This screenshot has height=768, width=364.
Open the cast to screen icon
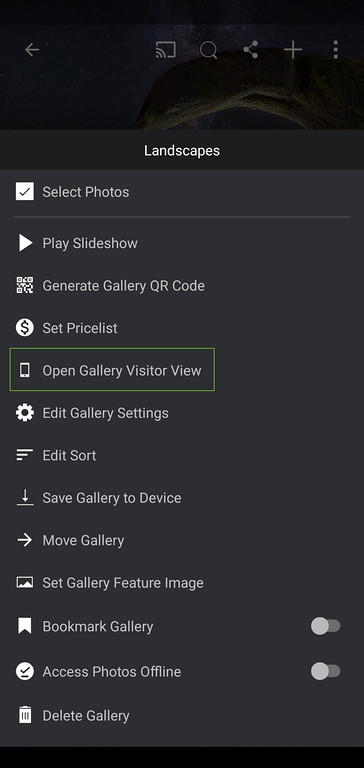[x=166, y=49]
